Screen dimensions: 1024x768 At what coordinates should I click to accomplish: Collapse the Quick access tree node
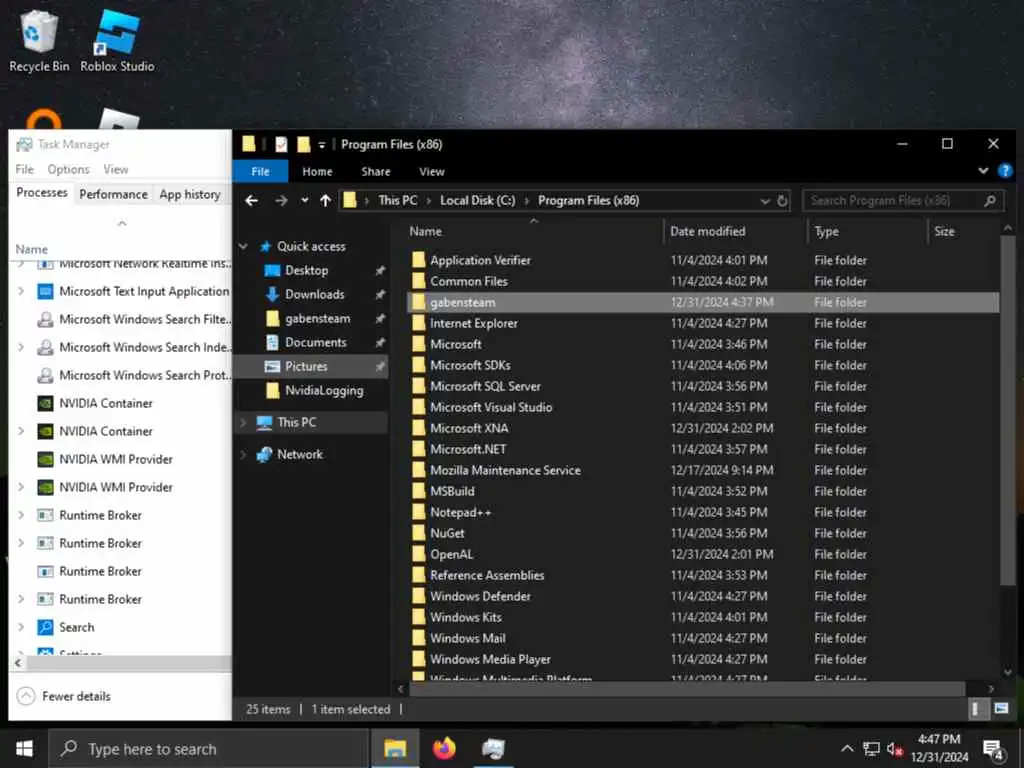click(x=243, y=246)
